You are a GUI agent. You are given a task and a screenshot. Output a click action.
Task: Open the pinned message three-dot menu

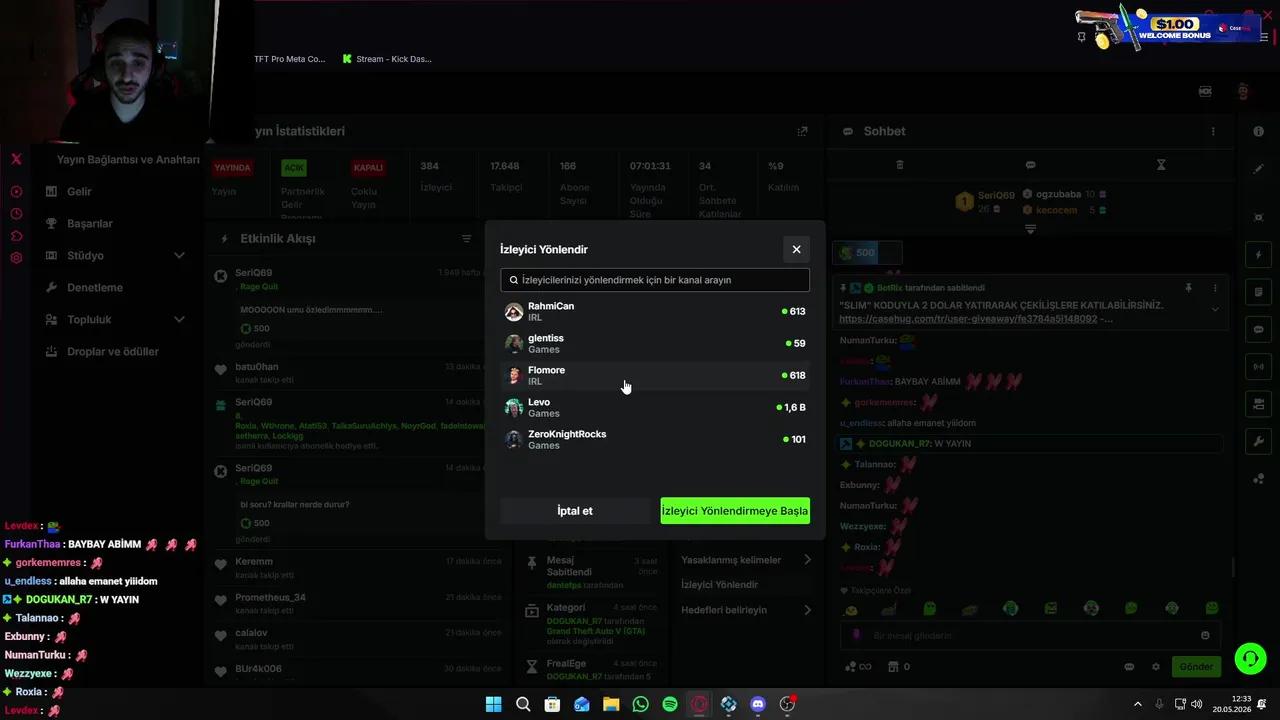(x=1215, y=288)
